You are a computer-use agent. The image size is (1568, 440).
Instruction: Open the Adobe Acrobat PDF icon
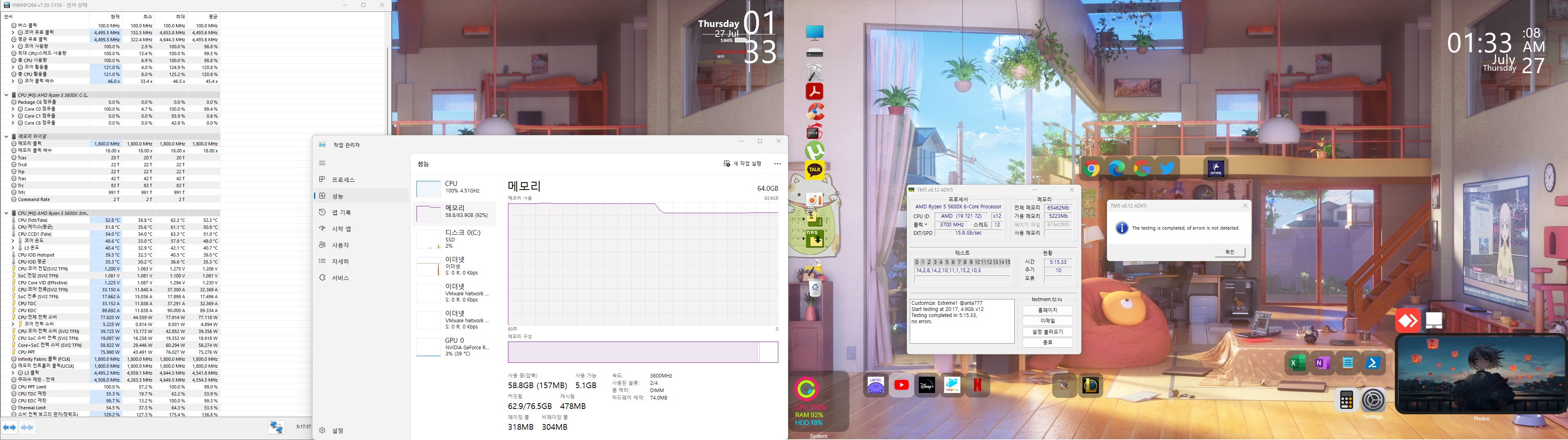[815, 92]
